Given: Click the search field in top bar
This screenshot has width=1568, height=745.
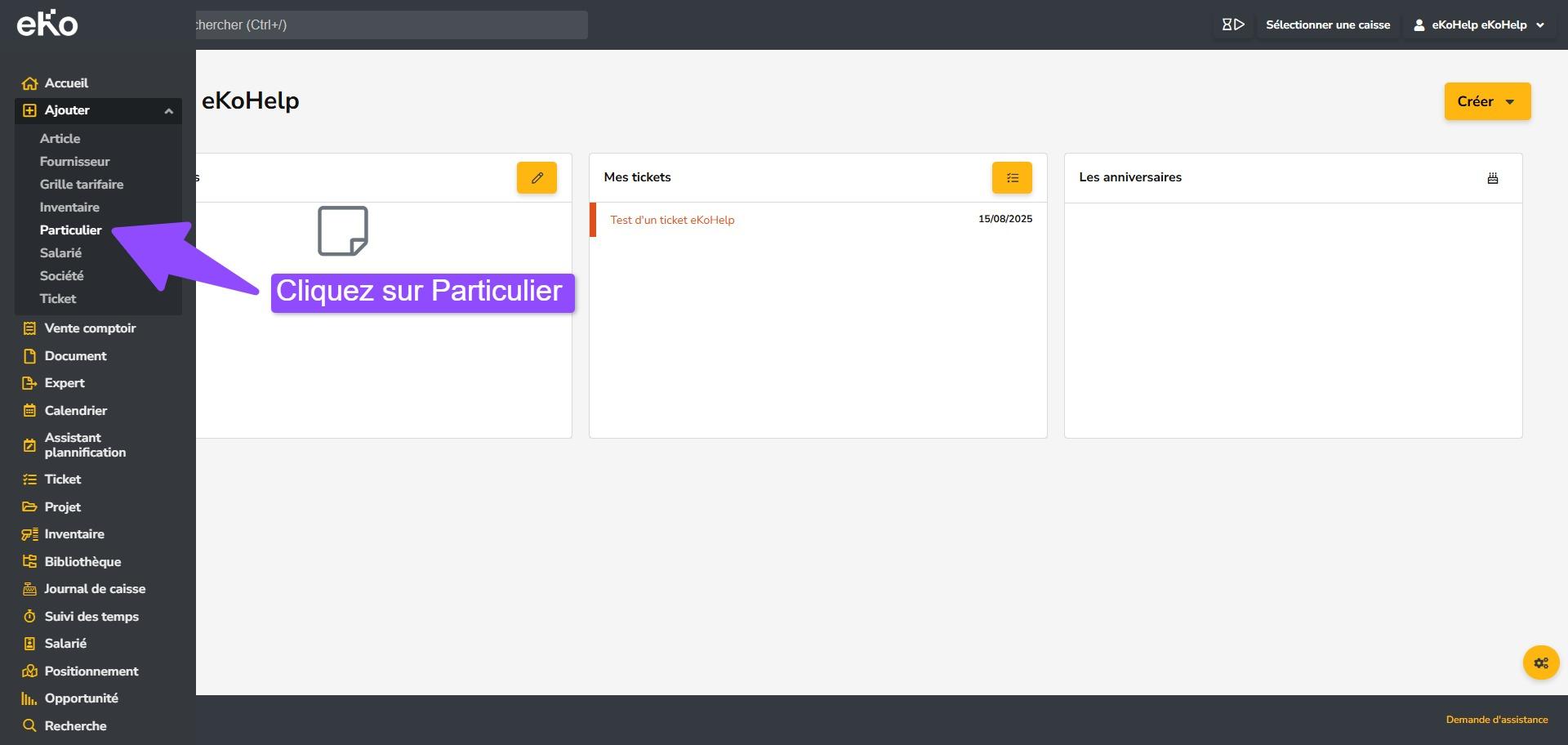Looking at the screenshot, I should pos(390,25).
